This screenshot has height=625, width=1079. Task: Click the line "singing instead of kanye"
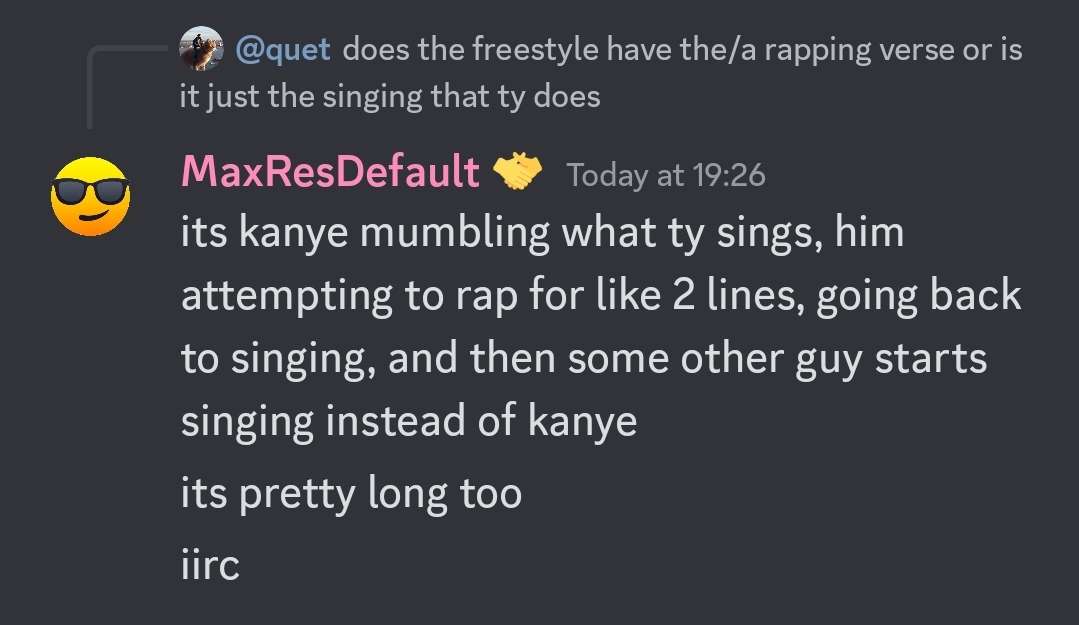(408, 421)
